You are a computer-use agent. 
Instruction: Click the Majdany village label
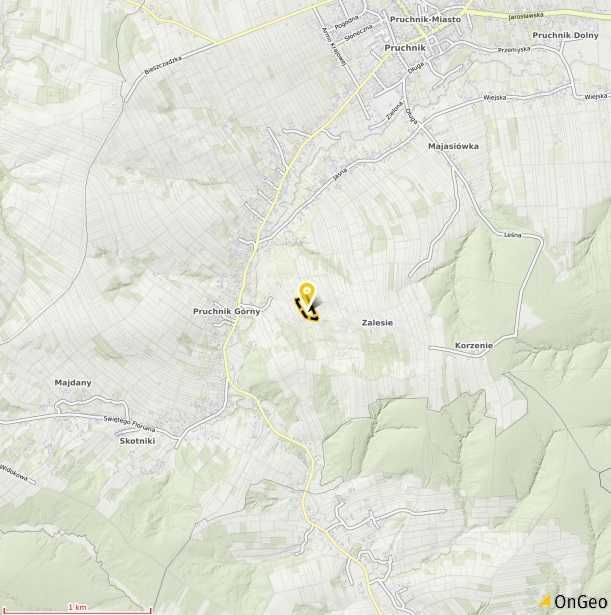[x=73, y=382]
